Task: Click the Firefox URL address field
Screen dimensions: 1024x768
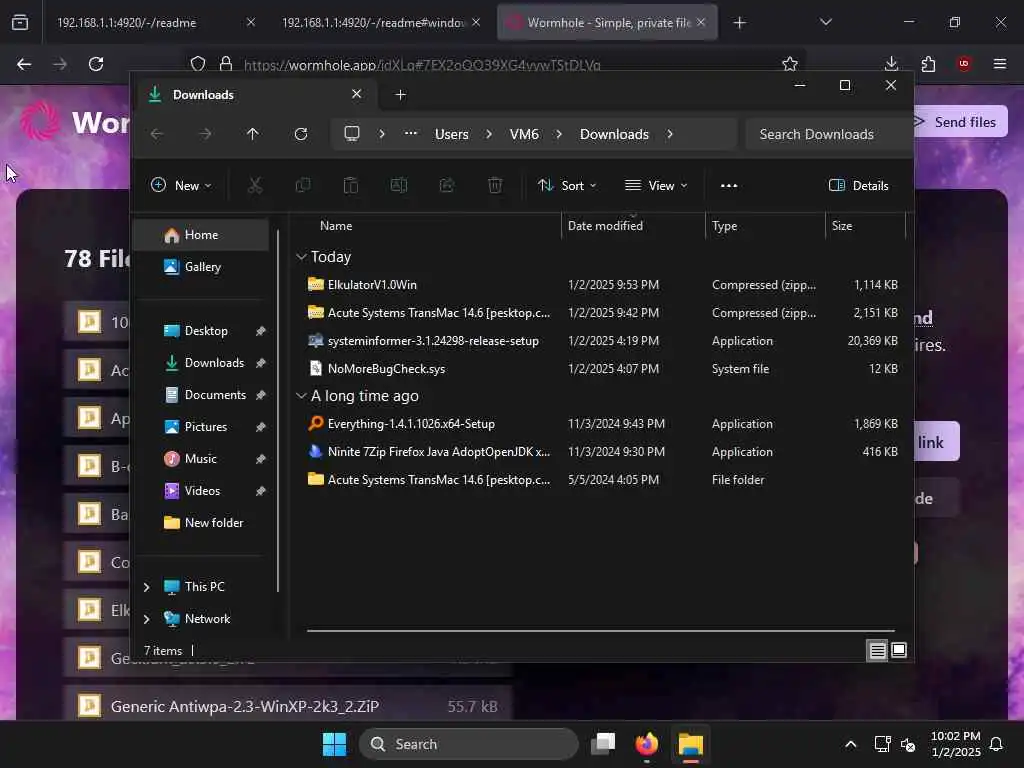Action: coord(496,64)
